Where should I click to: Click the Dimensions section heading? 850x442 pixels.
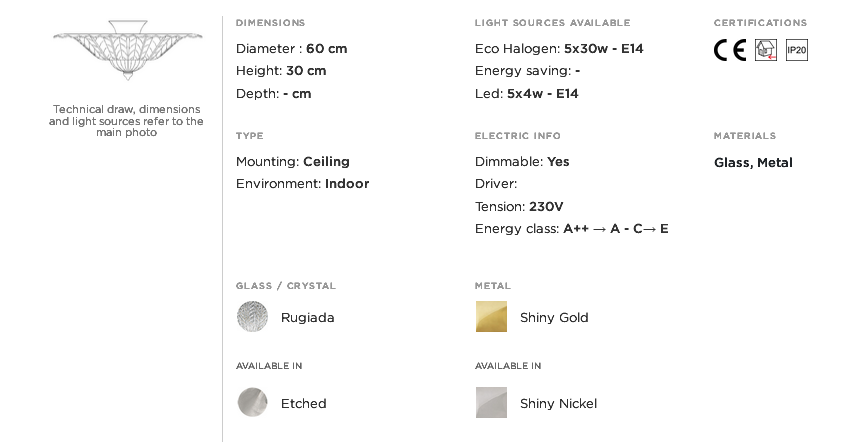point(271,23)
